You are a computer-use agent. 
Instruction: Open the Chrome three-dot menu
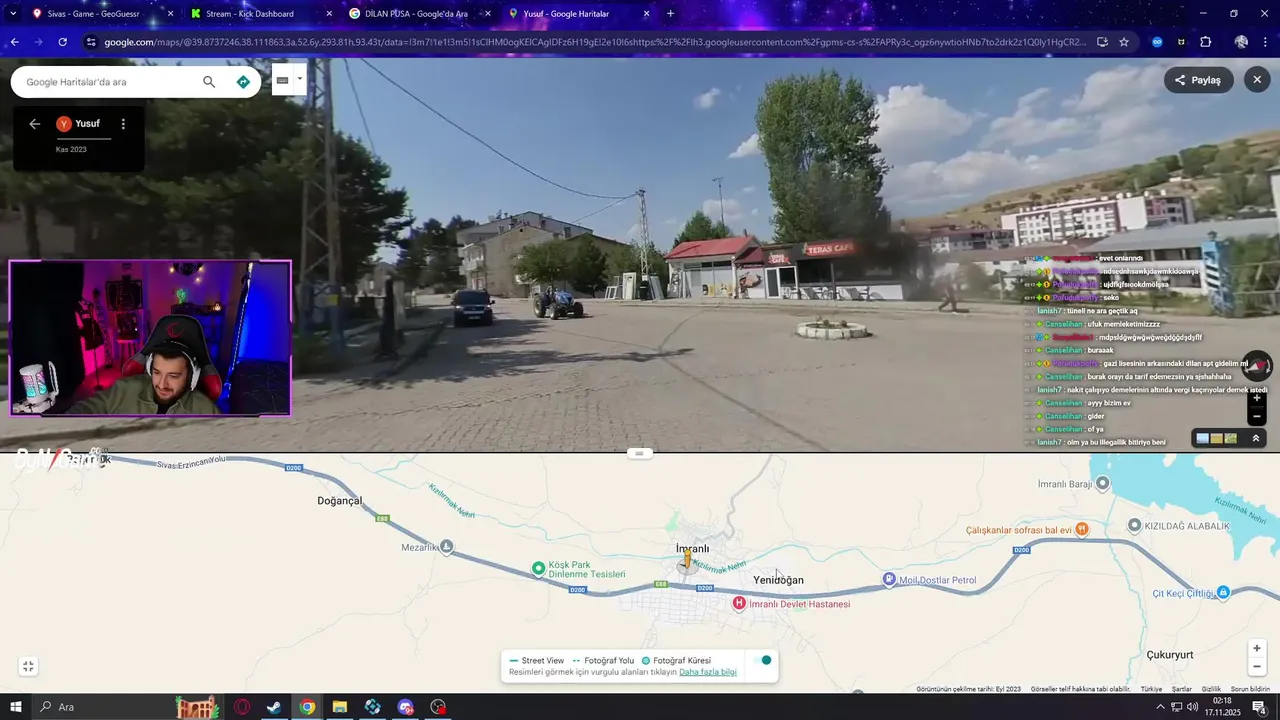(1266, 42)
